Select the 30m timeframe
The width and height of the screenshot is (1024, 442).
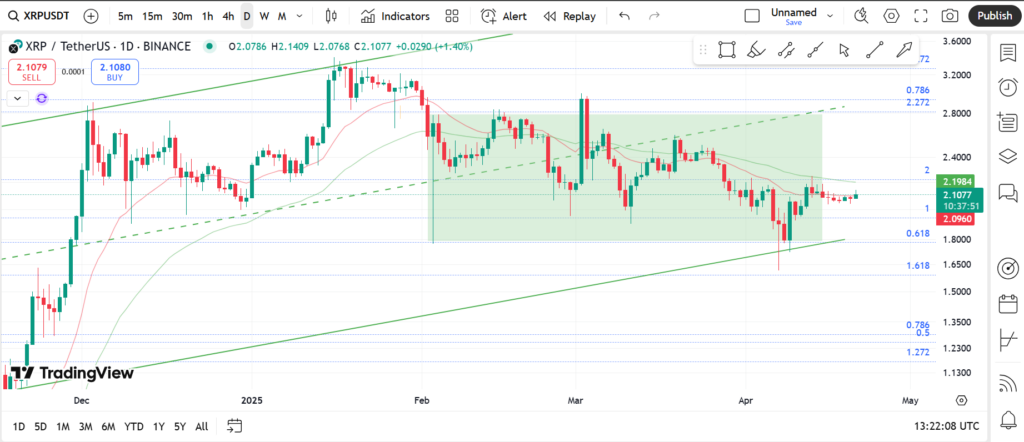click(182, 16)
